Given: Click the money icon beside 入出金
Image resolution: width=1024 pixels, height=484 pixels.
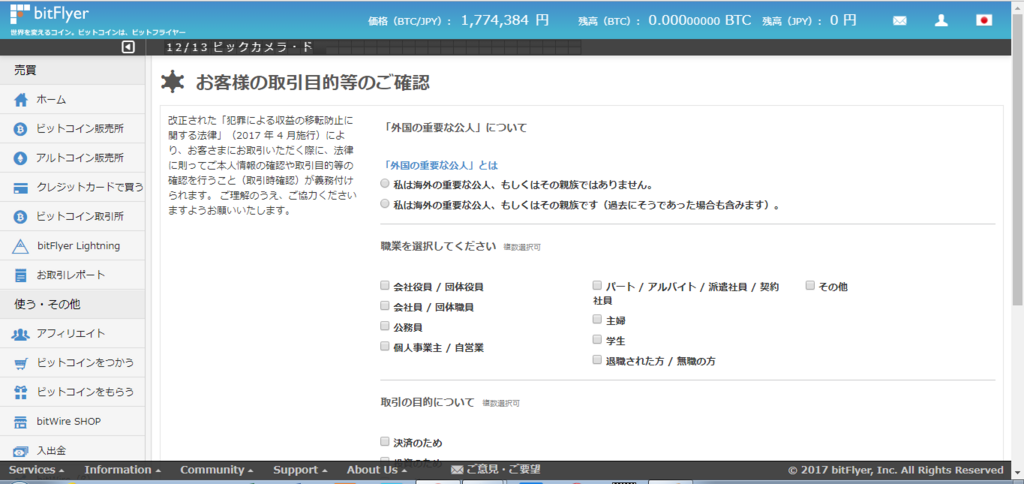Looking at the screenshot, I should tap(21, 451).
